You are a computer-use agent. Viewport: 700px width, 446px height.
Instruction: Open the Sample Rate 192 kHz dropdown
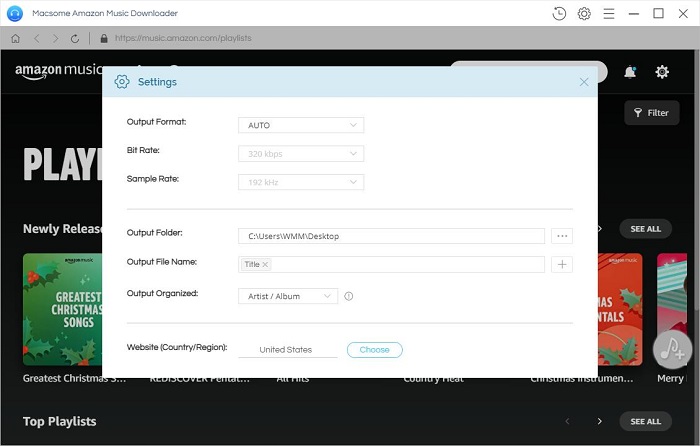(301, 182)
